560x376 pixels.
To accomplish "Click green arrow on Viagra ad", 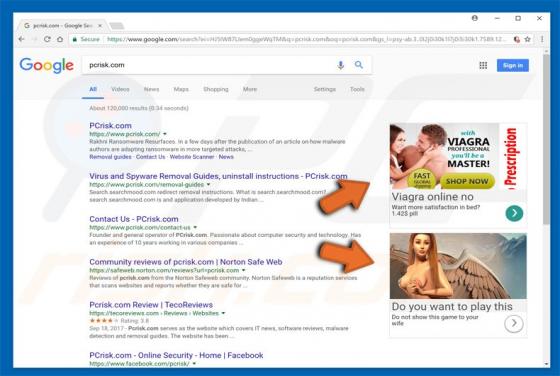I will [514, 213].
